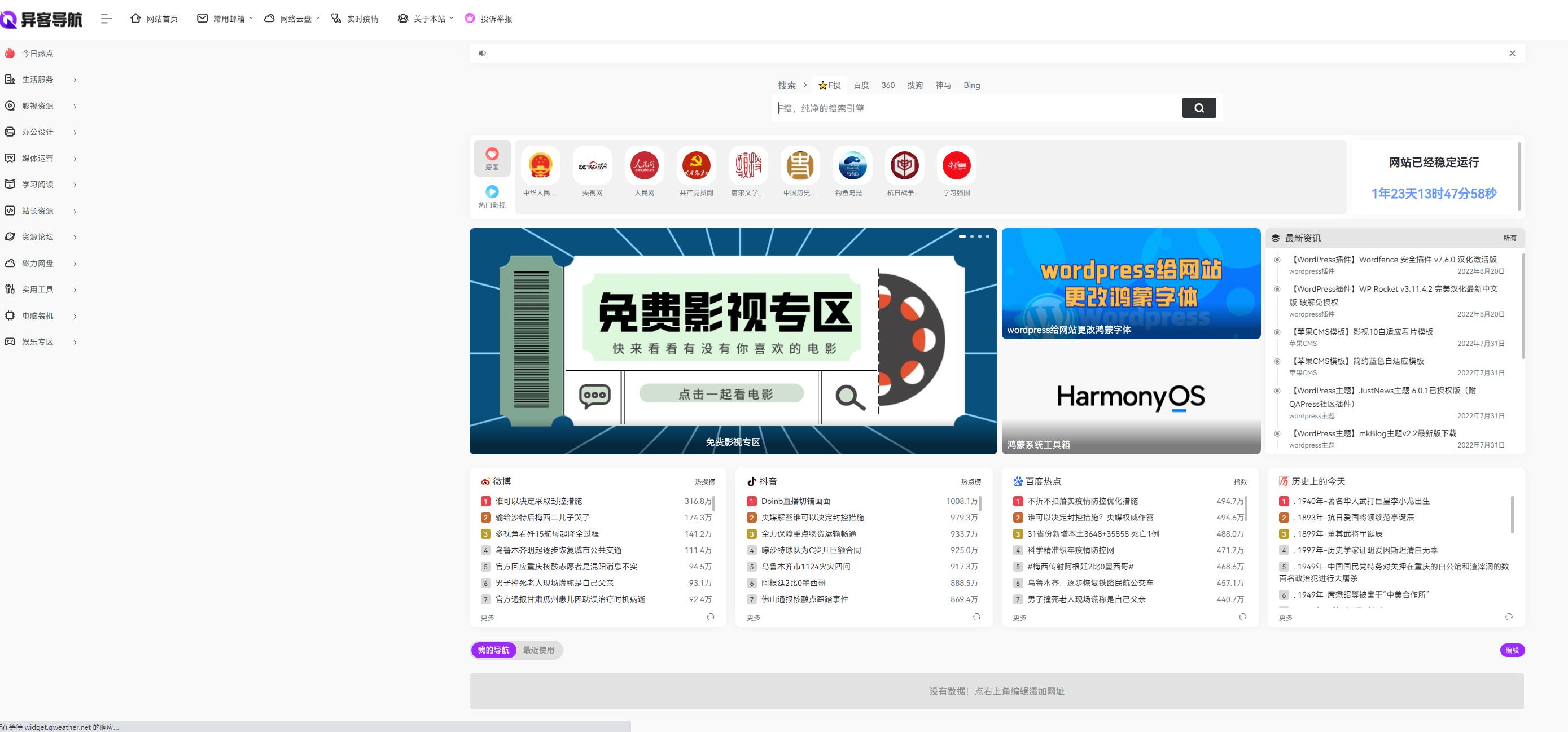Click the magnifier search submit button
The image size is (1568, 732).
(1199, 108)
